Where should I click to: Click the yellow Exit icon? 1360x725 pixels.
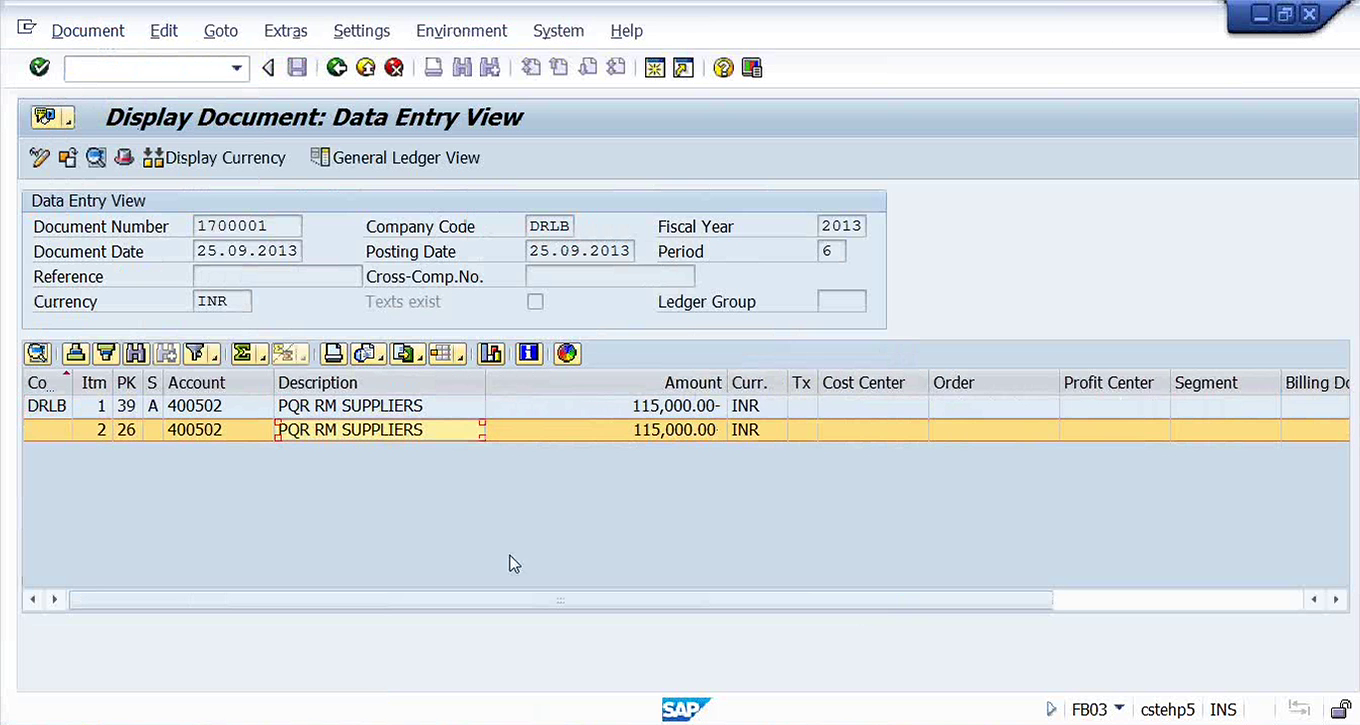pyautogui.click(x=366, y=68)
